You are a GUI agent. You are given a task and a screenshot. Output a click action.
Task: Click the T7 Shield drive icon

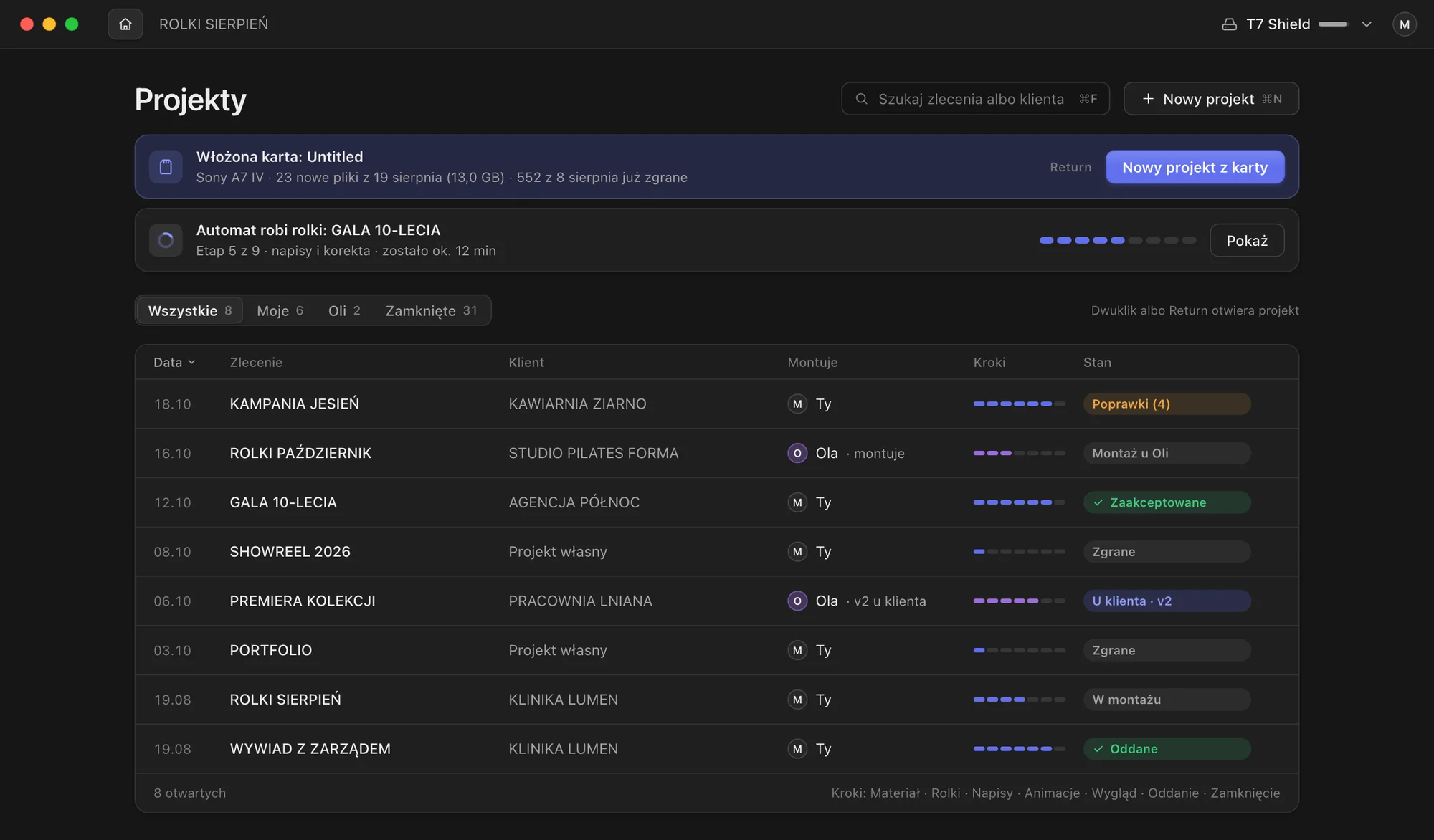1229,24
